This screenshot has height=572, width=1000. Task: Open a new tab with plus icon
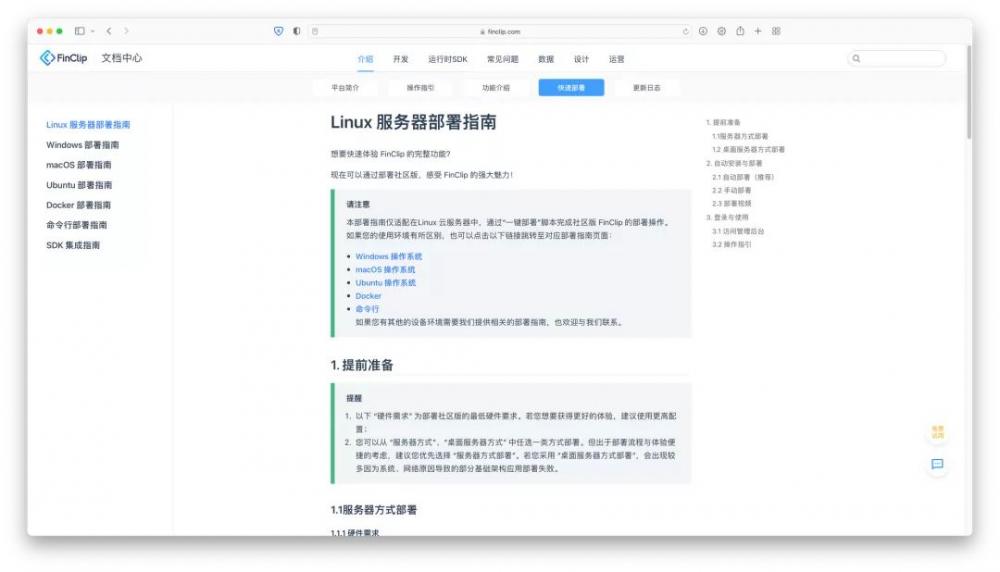click(758, 31)
